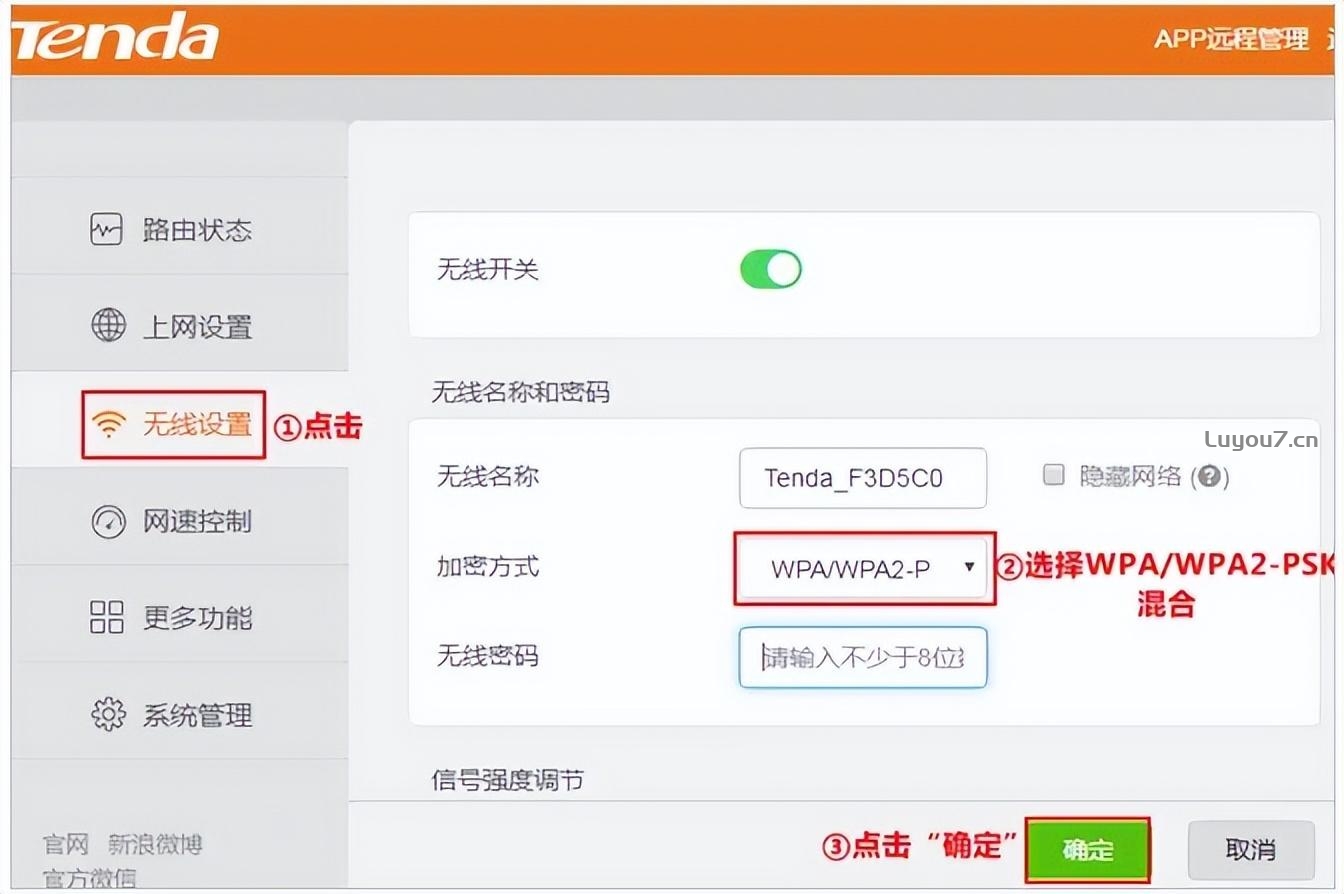Click the Tenda logo
This screenshot has width=1344, height=894.
pyautogui.click(x=115, y=37)
